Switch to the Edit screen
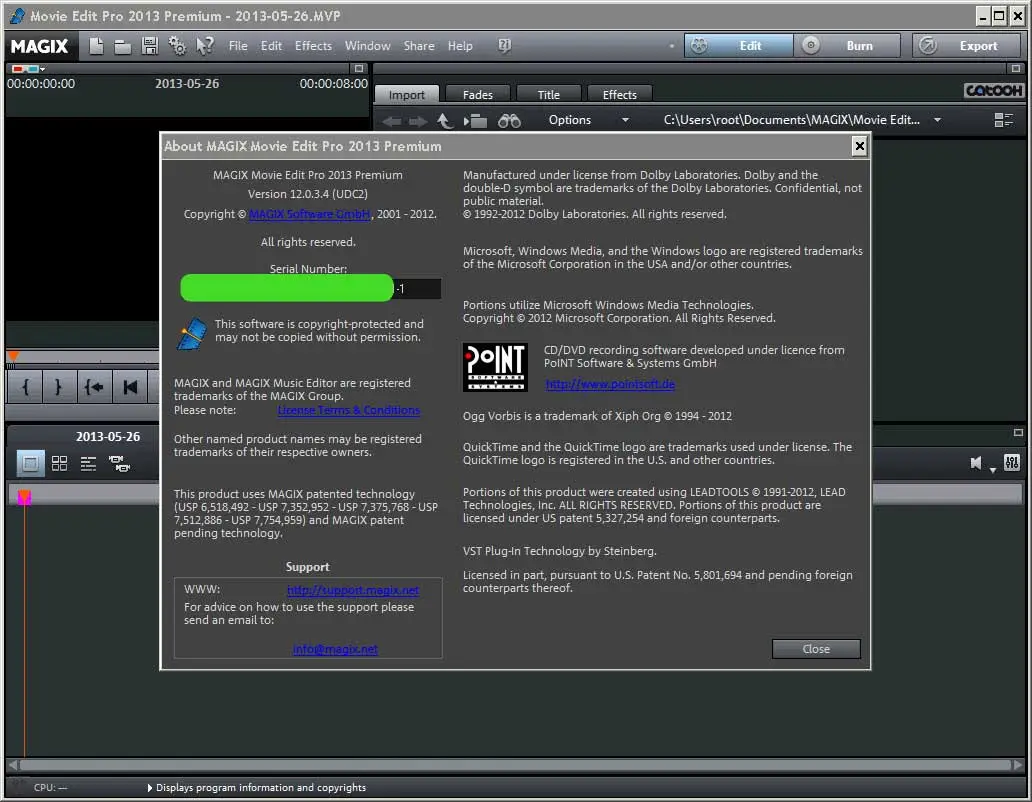The image size is (1032, 802). click(738, 46)
